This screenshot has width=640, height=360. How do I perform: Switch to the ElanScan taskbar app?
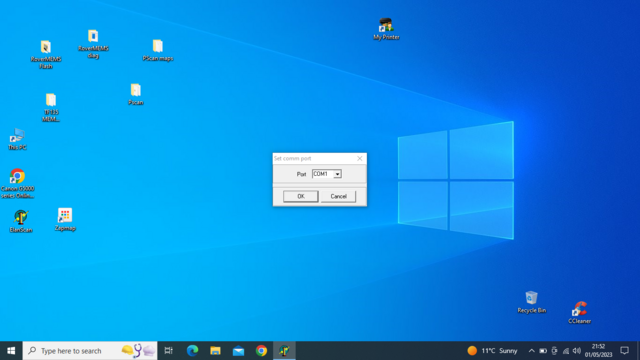[x=284, y=351]
